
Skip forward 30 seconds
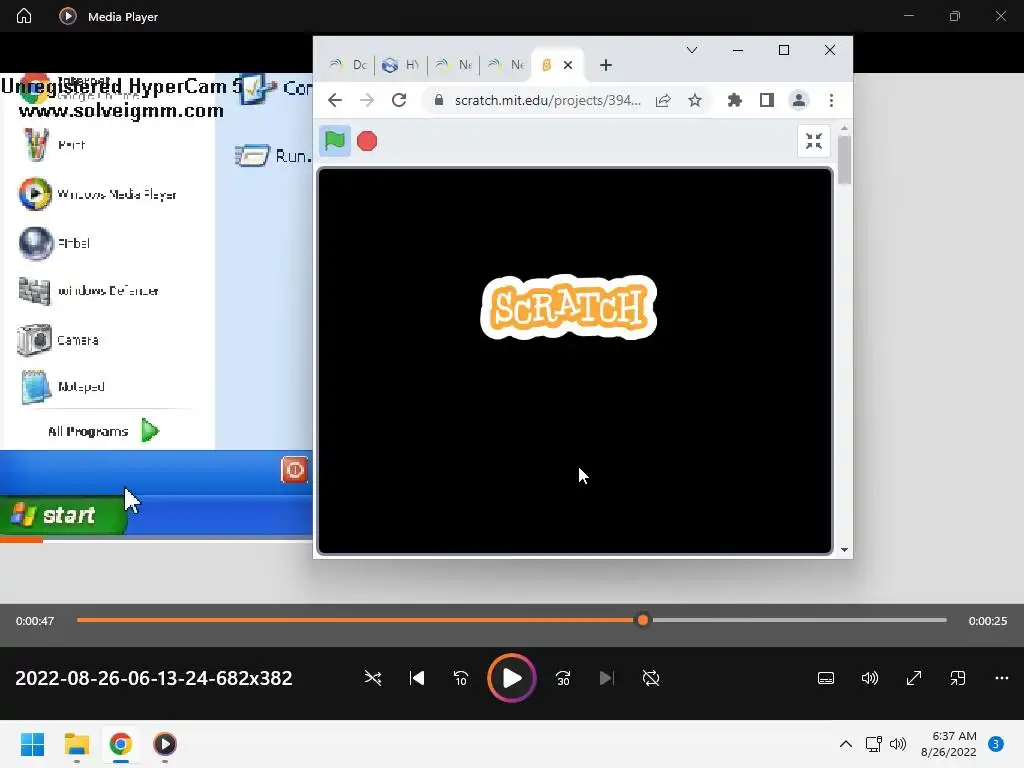click(563, 678)
